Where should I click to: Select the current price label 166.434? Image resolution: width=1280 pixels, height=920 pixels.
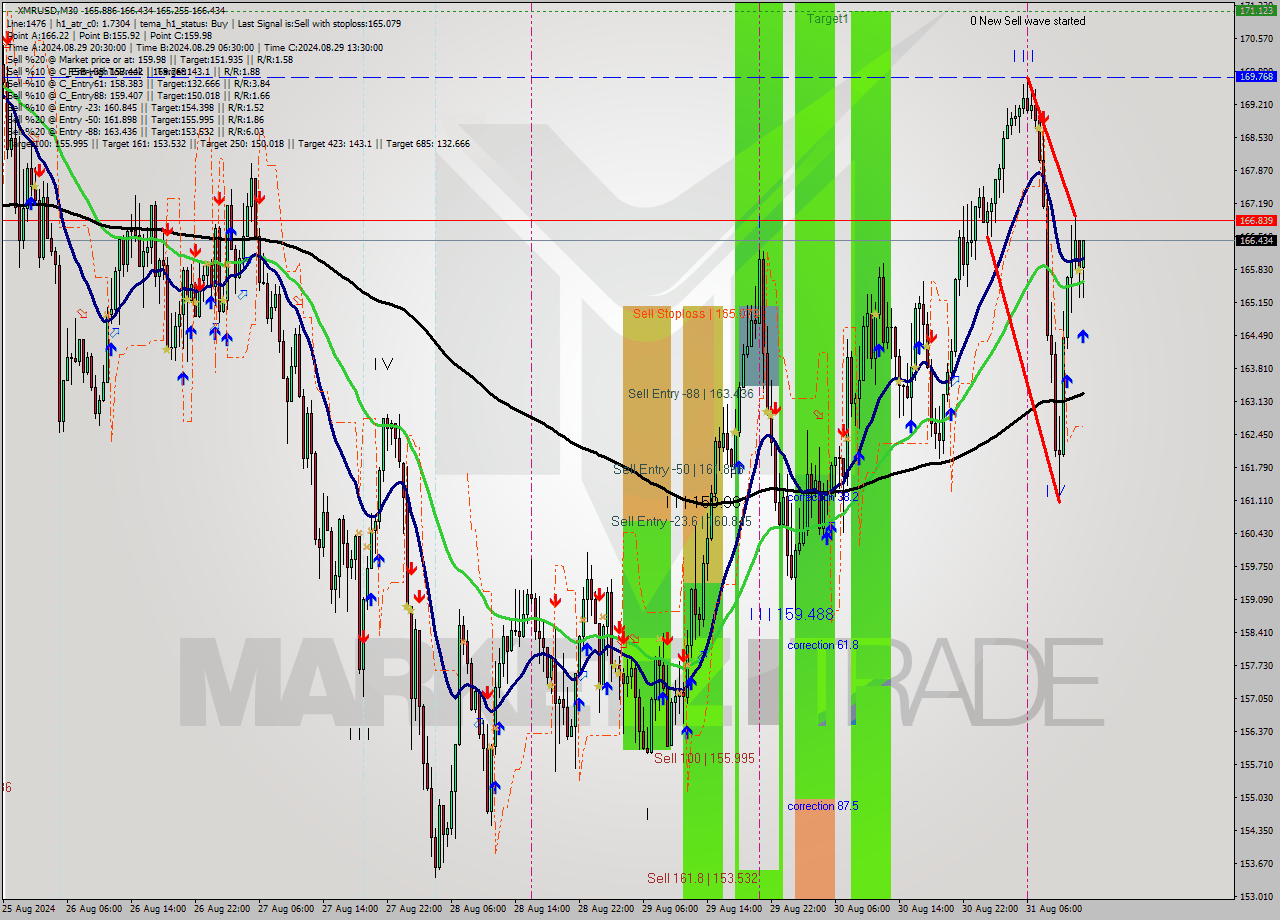1256,240
